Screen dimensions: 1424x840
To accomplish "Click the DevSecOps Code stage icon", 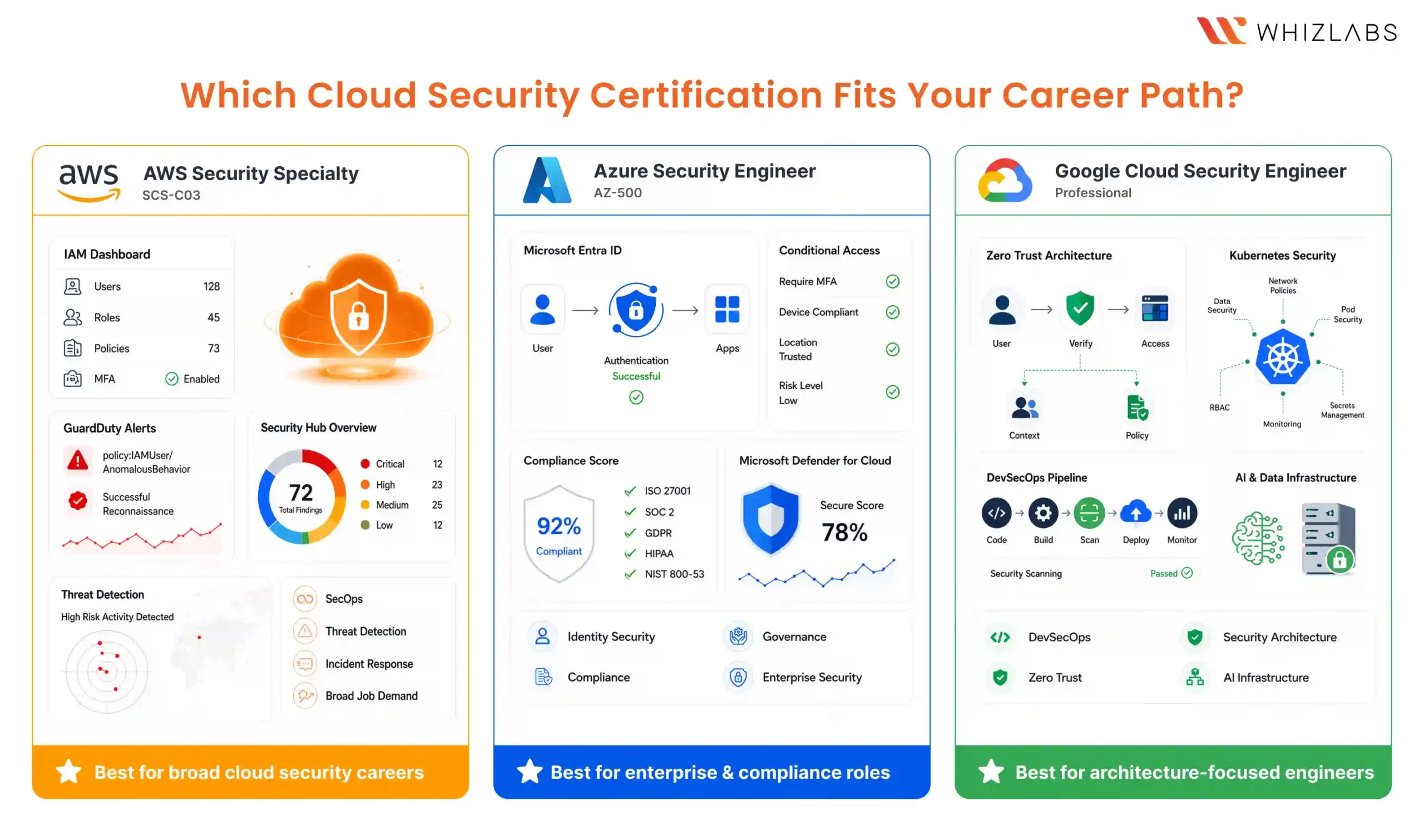I will [996, 513].
